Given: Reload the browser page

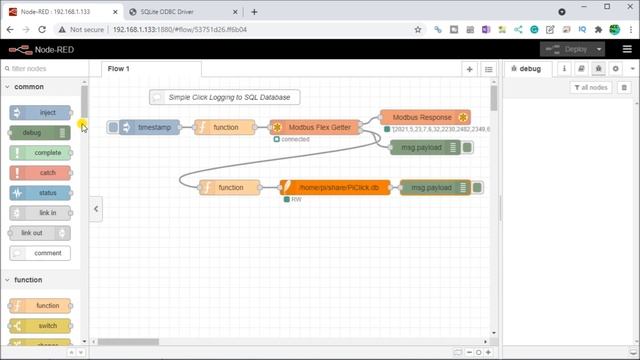Looking at the screenshot, I should 42,29.
